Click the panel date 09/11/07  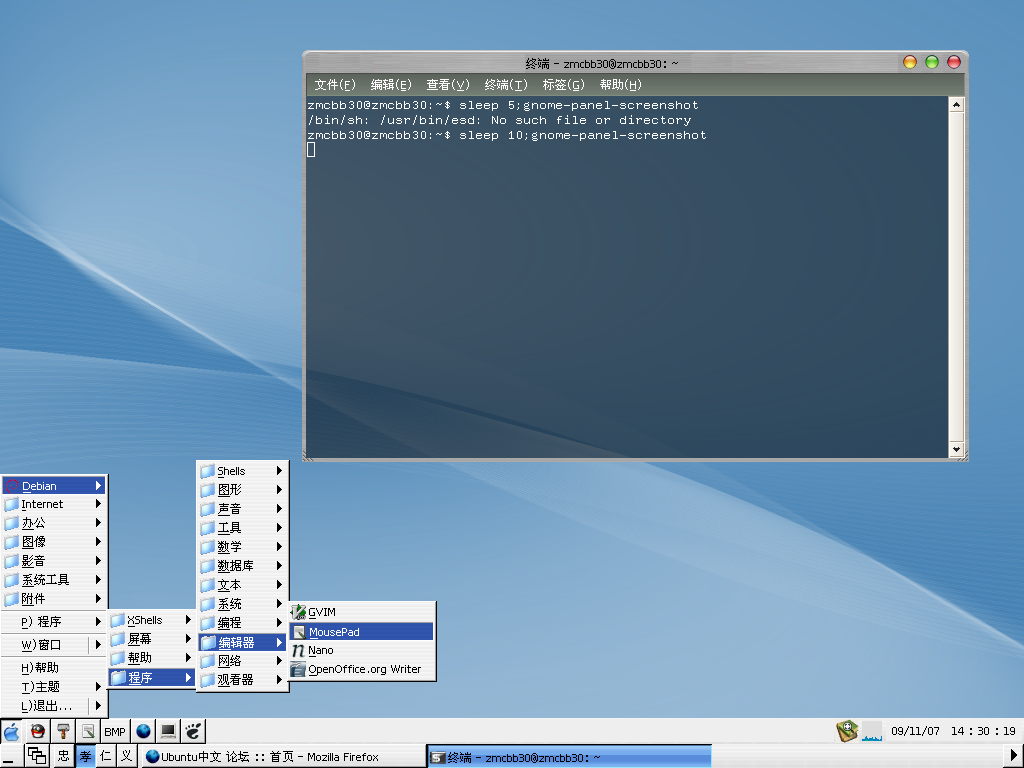pos(915,731)
